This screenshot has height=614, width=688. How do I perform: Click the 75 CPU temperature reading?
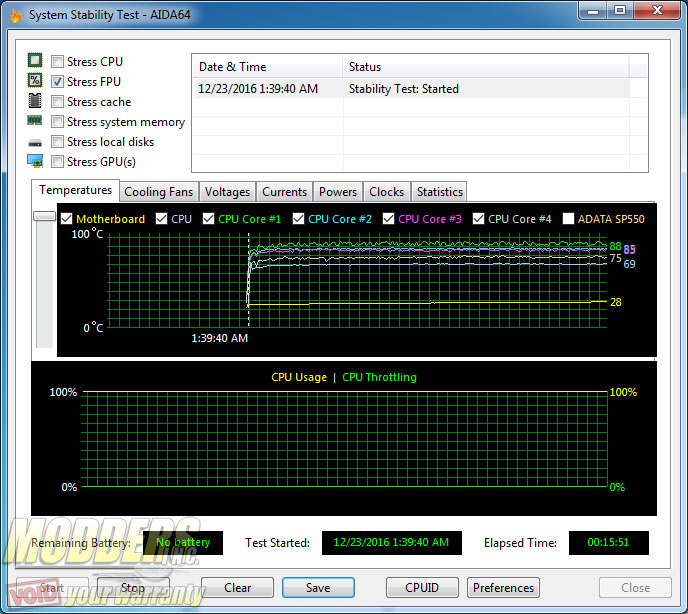616,259
